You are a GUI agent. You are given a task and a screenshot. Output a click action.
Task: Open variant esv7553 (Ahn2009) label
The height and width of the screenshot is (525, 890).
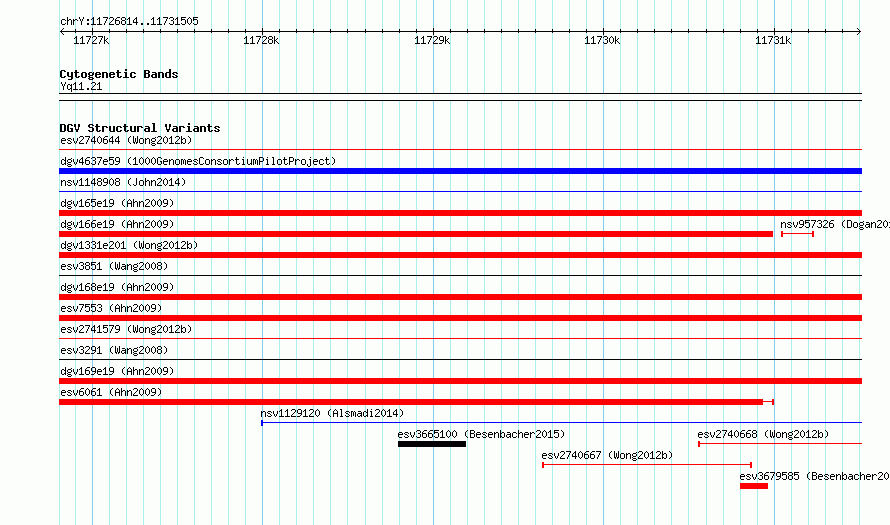pos(111,308)
